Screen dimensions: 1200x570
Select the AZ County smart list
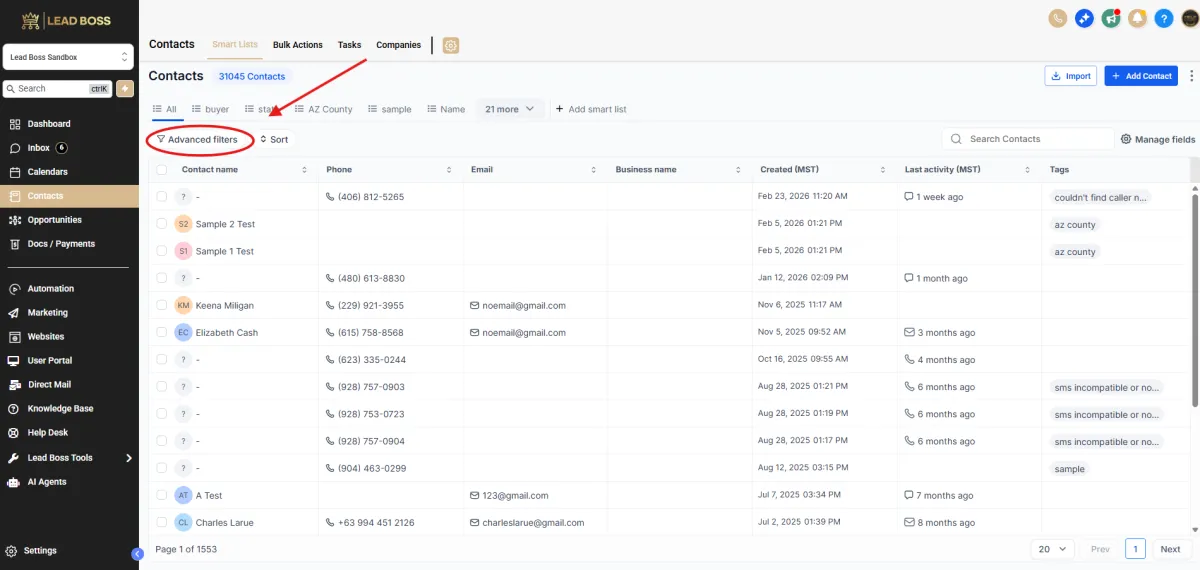pos(322,109)
